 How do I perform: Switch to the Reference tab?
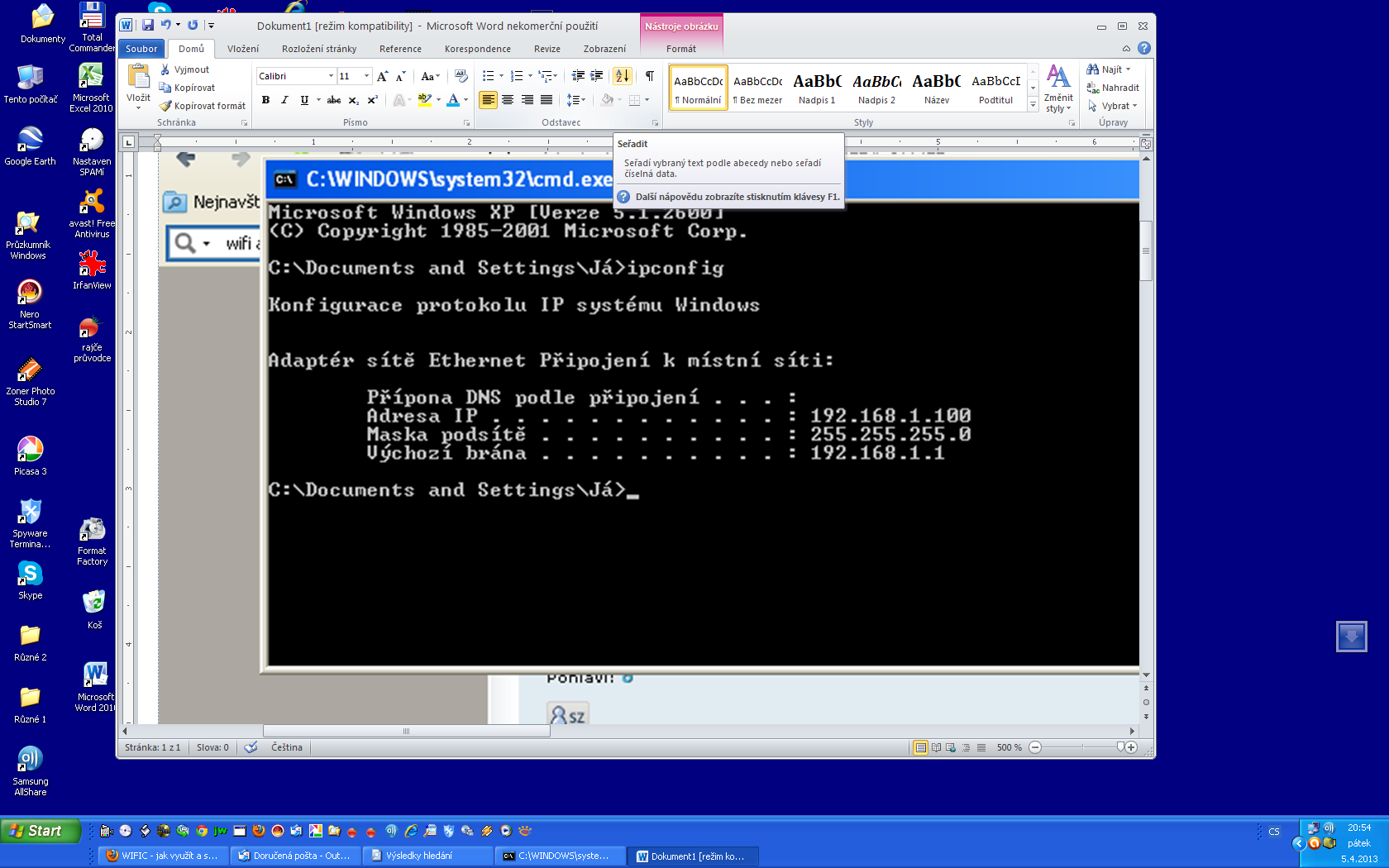click(x=400, y=49)
